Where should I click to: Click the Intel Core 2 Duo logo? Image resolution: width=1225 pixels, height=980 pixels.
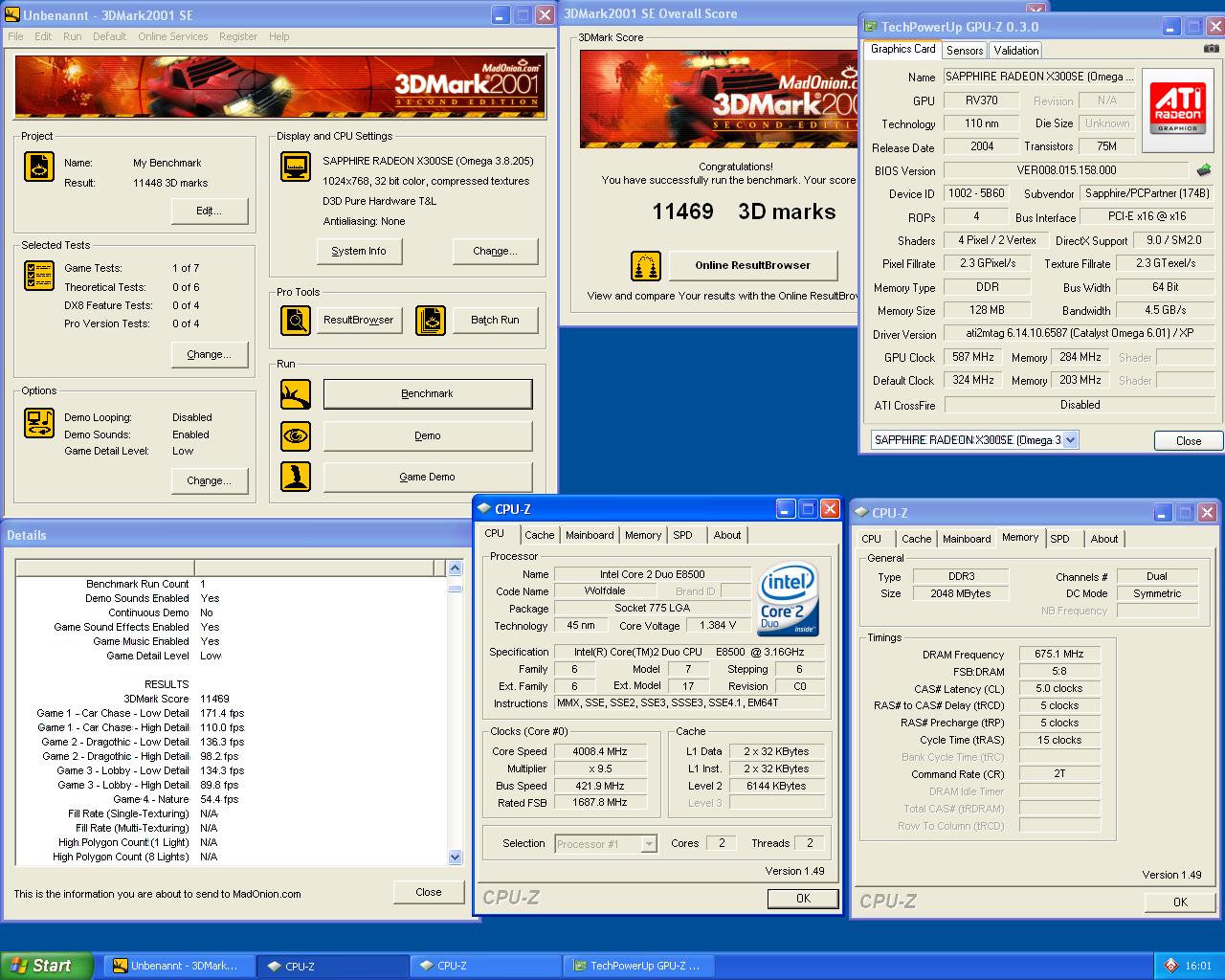coord(789,599)
